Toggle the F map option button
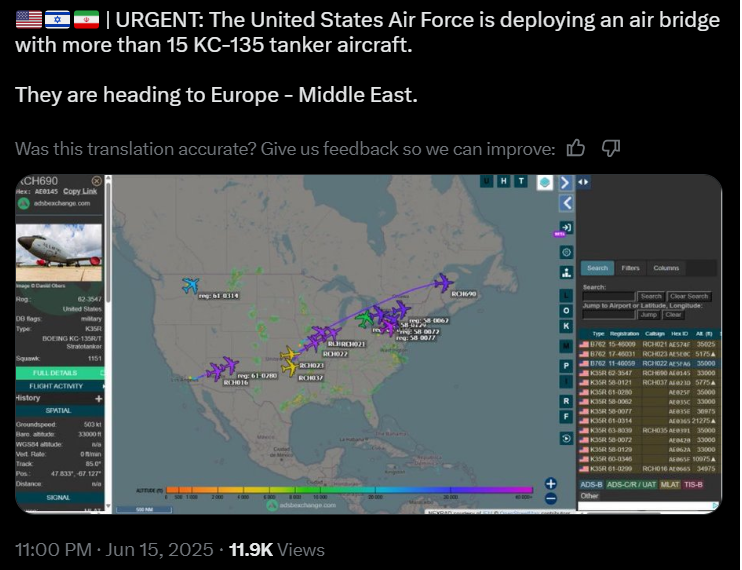Viewport: 742px width, 570px height. pos(566,416)
